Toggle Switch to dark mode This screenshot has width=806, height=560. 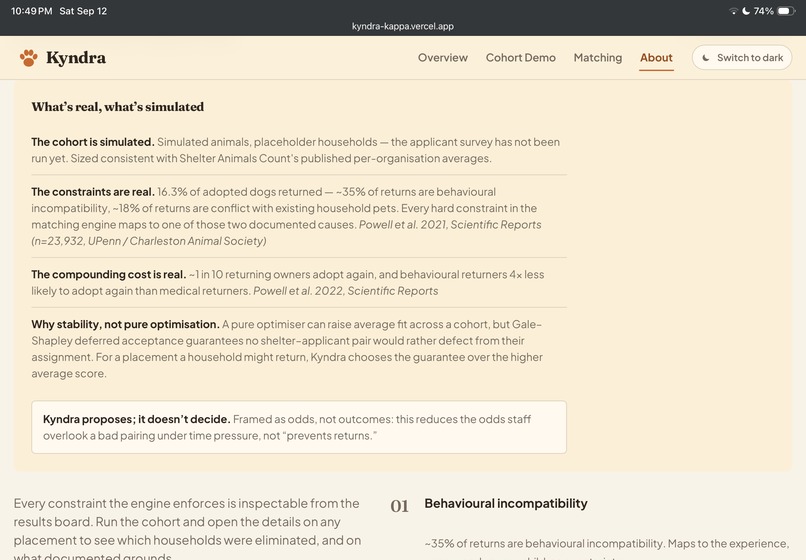(x=742, y=58)
